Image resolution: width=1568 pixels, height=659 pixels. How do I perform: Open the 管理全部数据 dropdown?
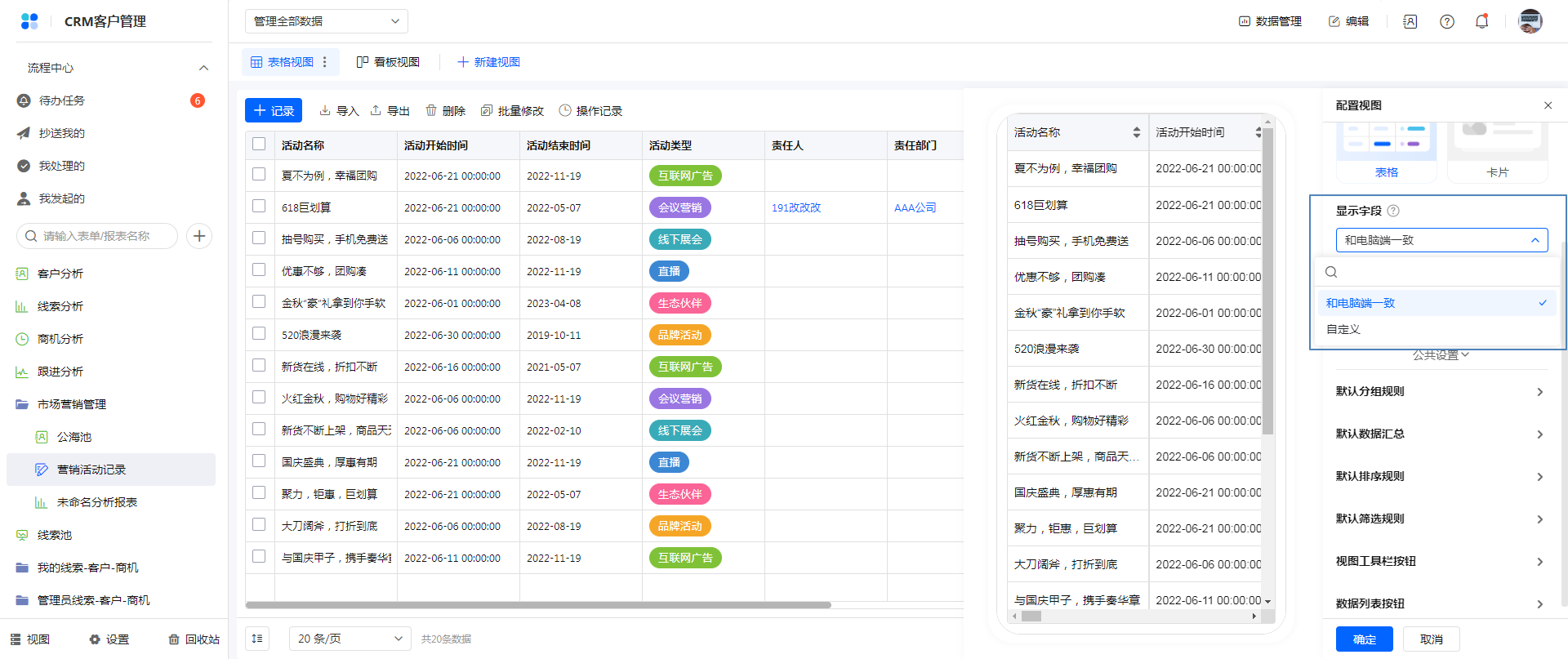(326, 21)
